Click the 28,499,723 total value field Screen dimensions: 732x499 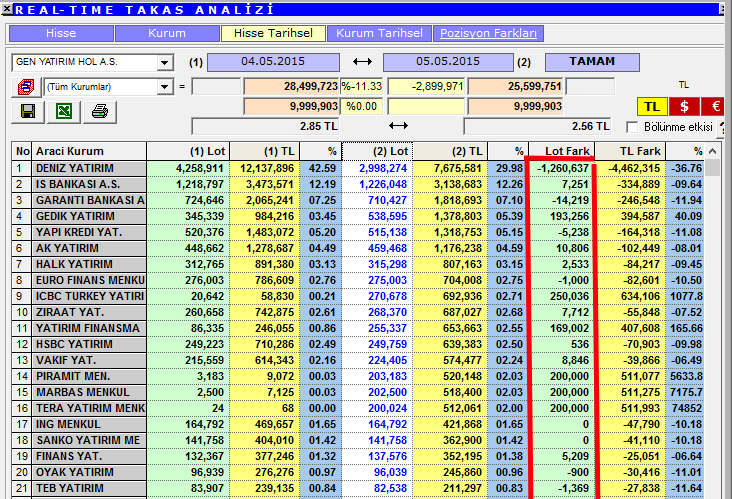point(291,86)
